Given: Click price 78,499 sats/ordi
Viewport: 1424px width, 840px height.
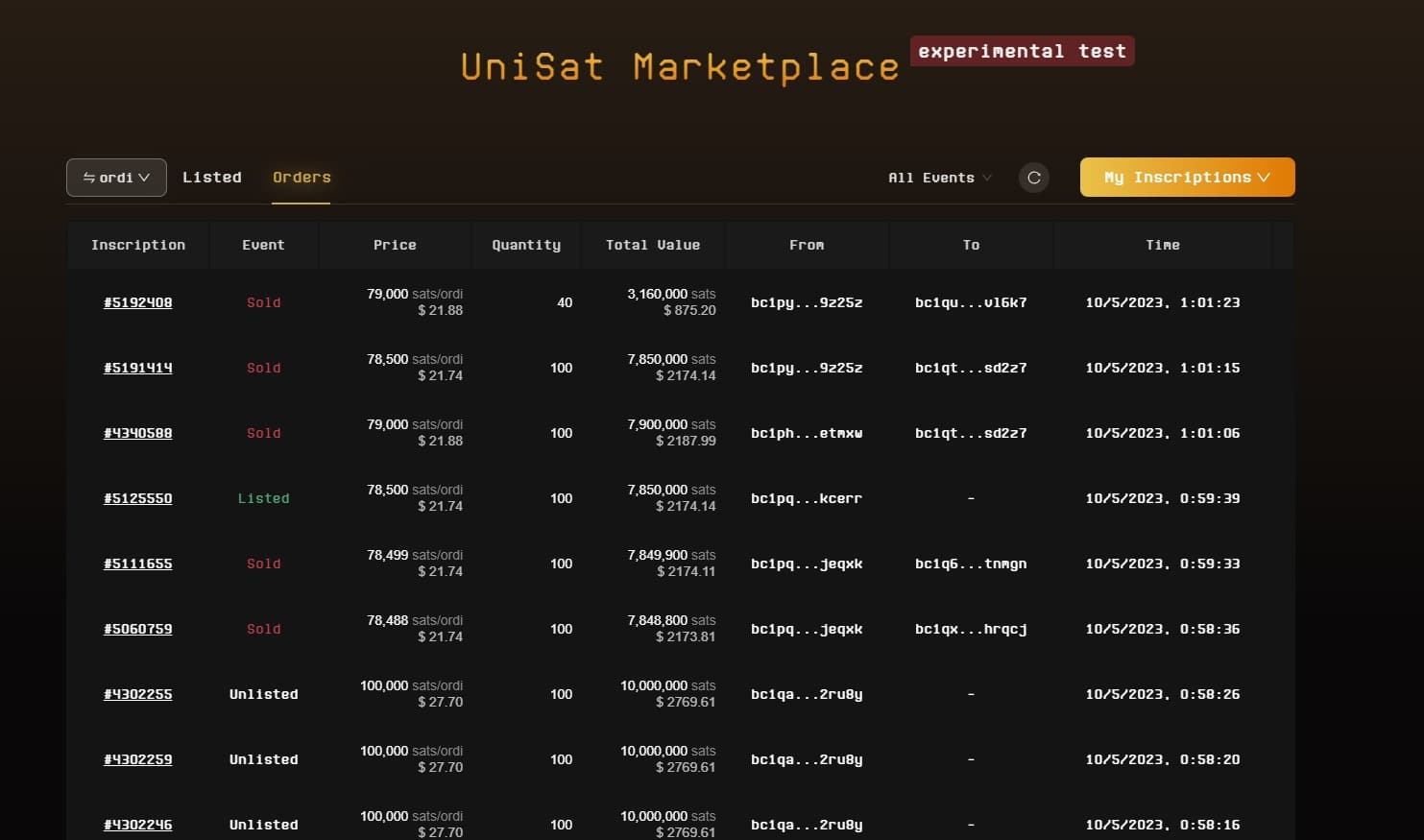Looking at the screenshot, I should click(x=415, y=555).
